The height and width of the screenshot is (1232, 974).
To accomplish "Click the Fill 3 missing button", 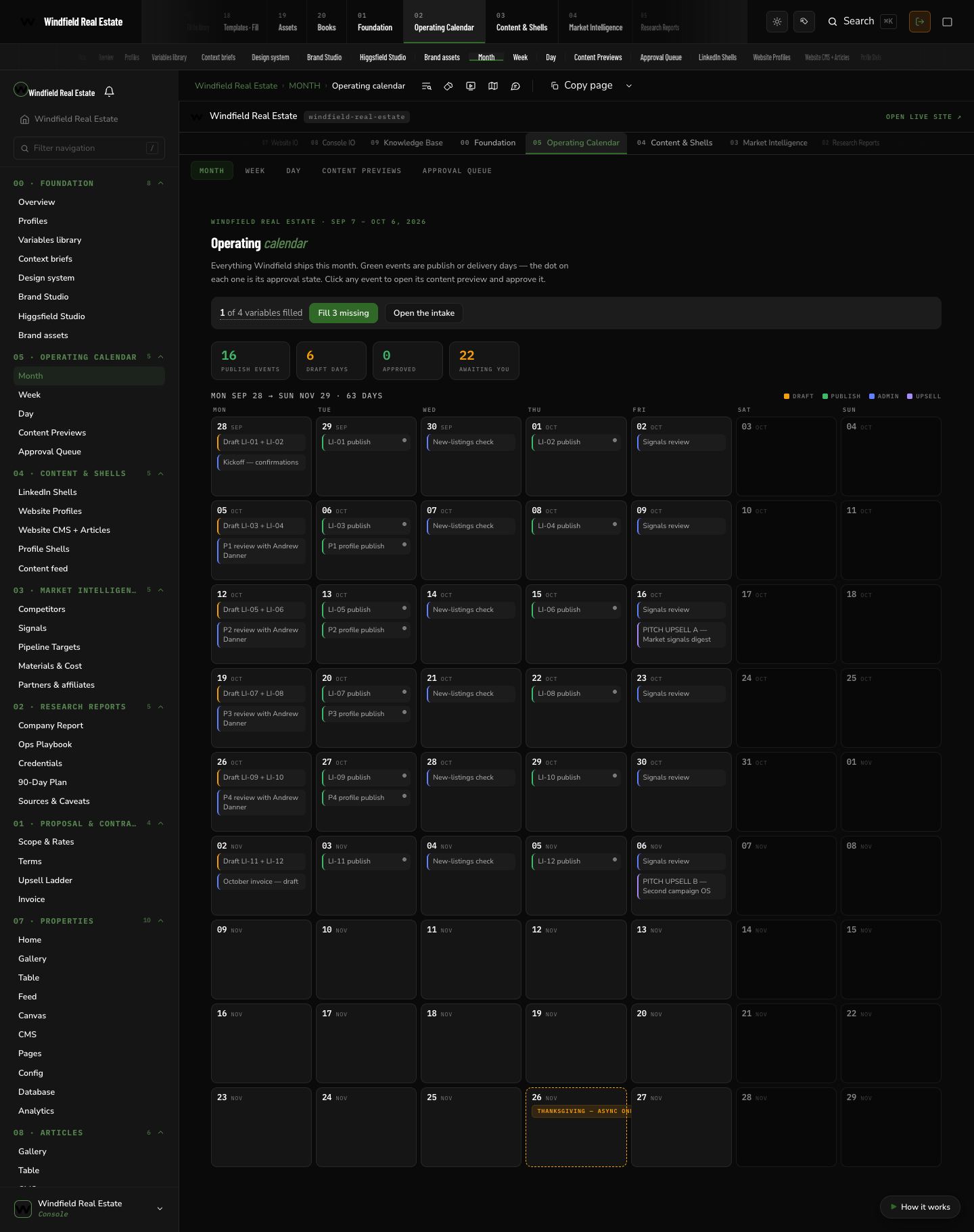I will click(x=344, y=313).
